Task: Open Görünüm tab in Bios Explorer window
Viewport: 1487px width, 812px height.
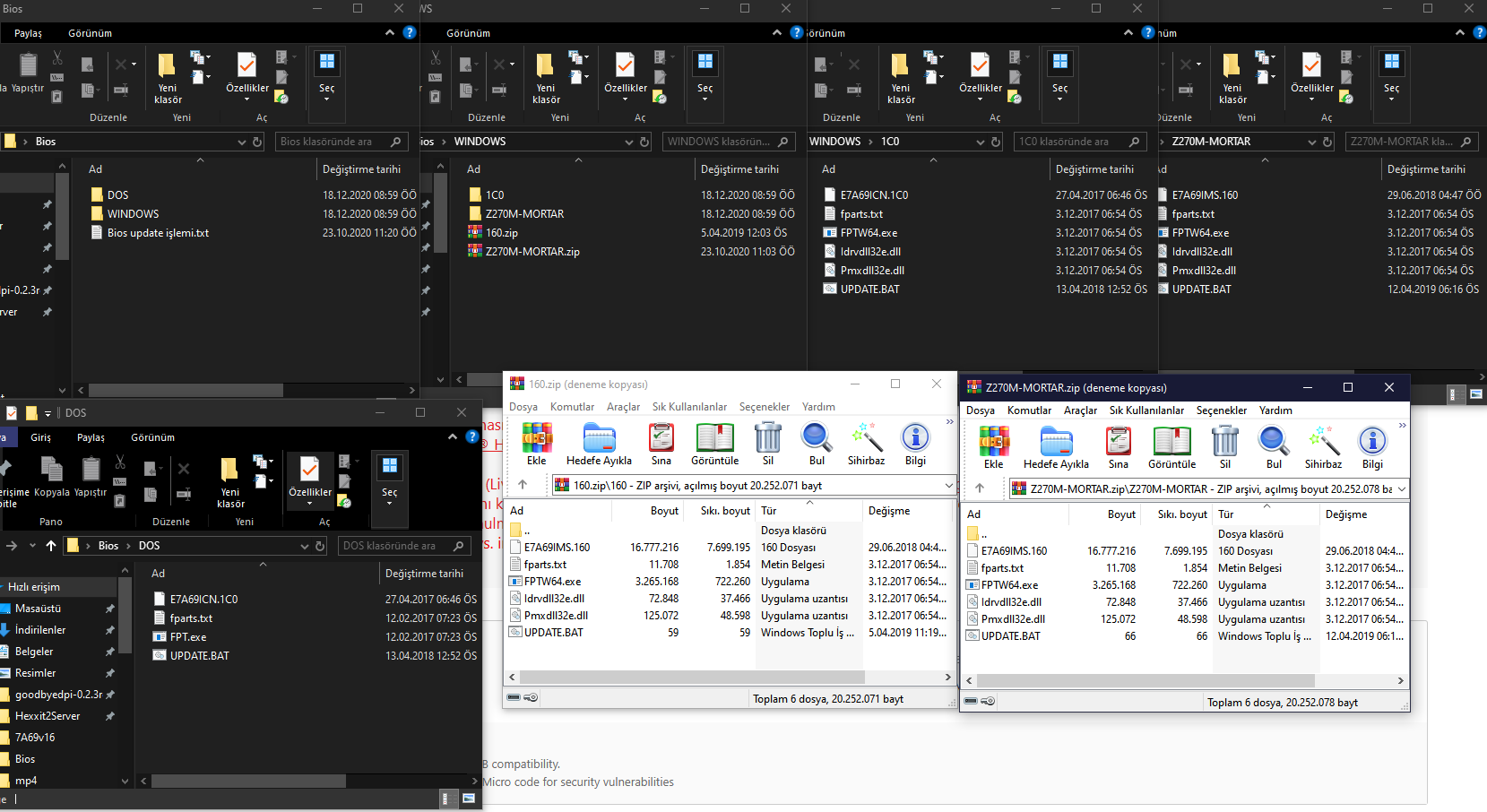Action: point(90,33)
